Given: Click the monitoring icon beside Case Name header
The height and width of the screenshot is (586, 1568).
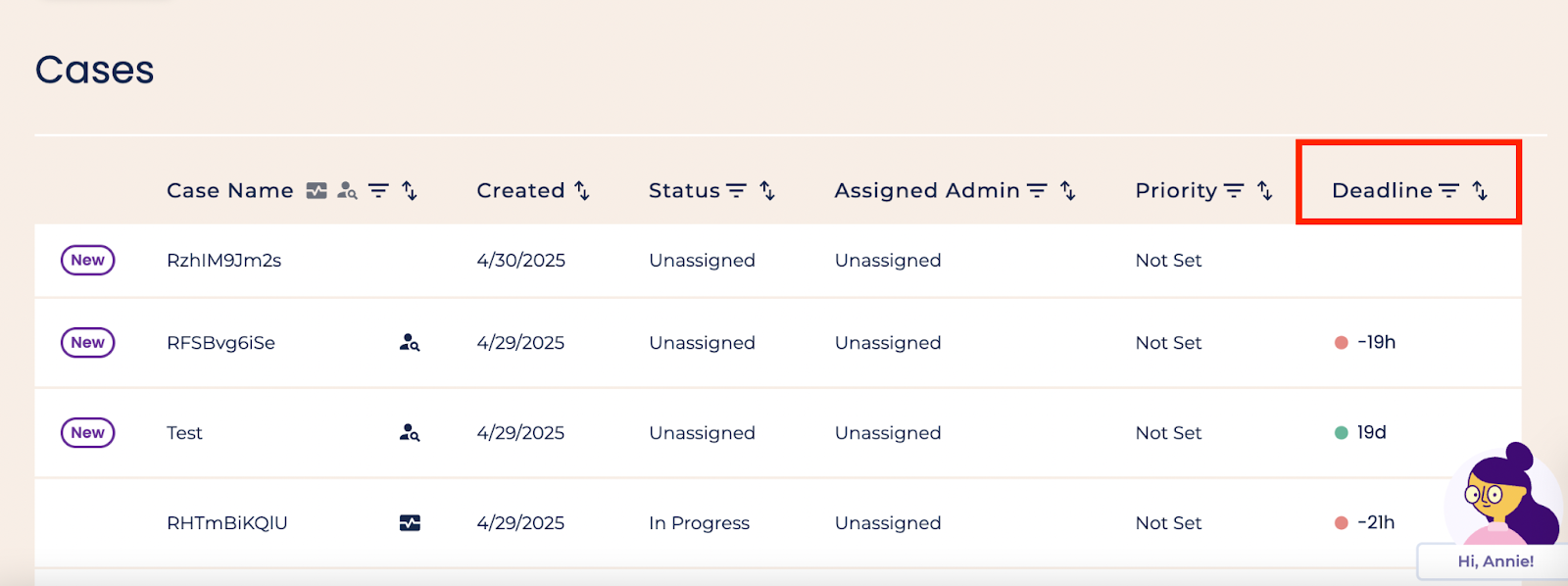Looking at the screenshot, I should click(x=317, y=191).
